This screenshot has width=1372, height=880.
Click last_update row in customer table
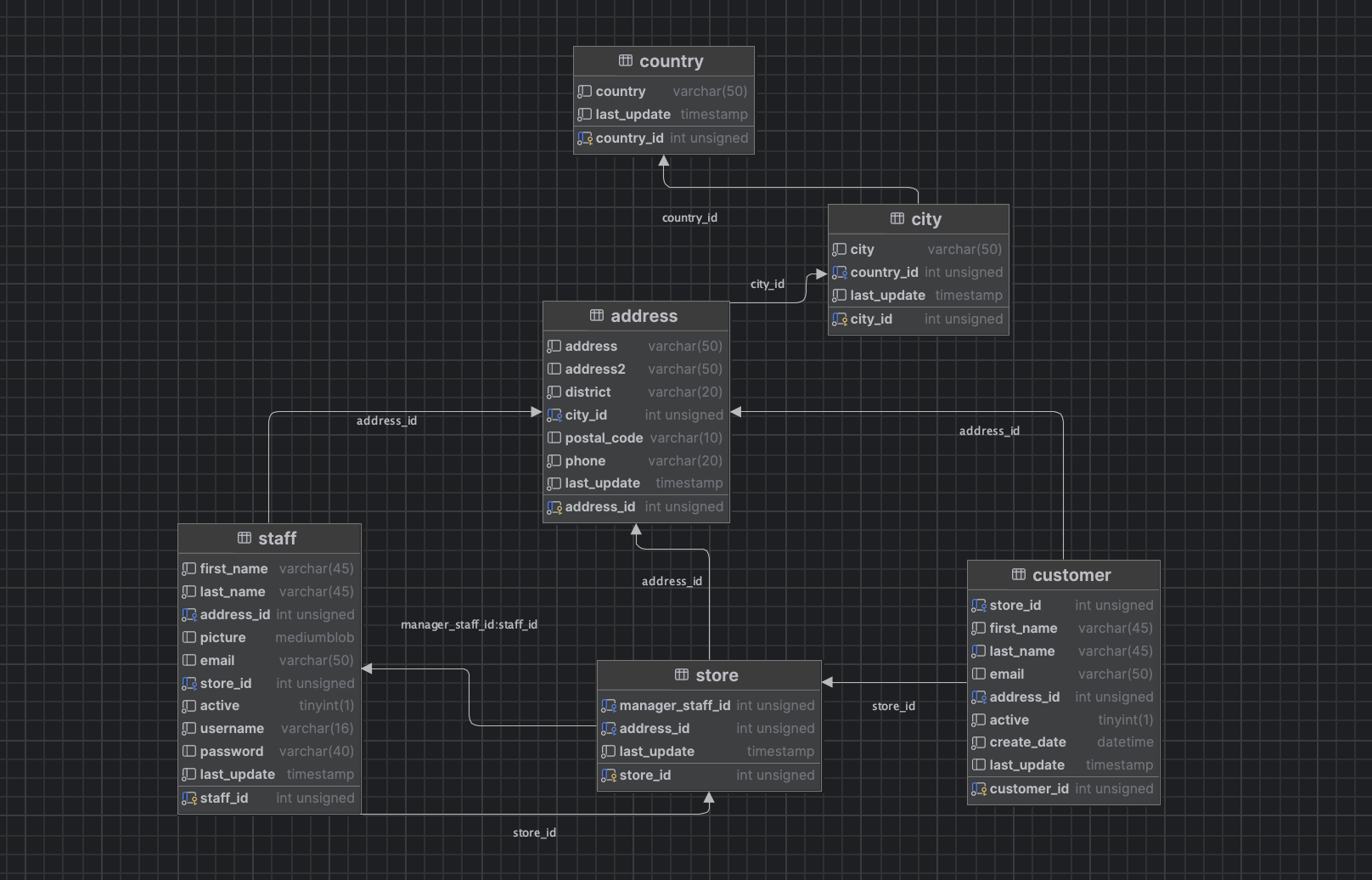[1064, 764]
